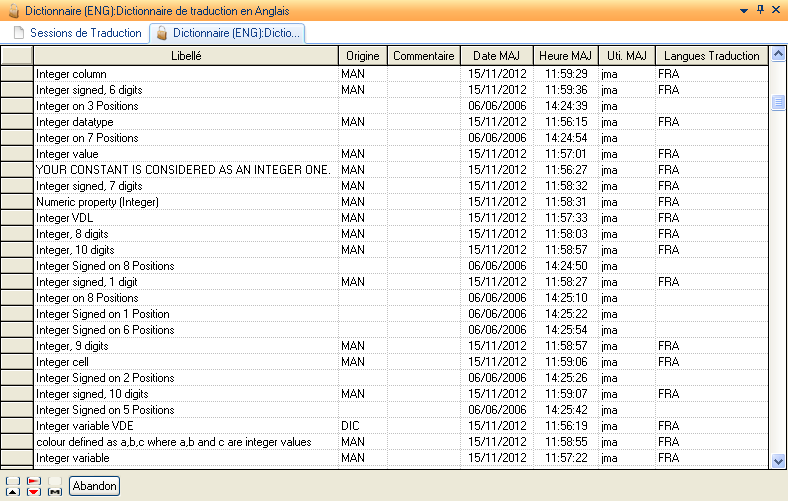Click the lock icon on the Dictionnaire tab
Image resolution: width=788 pixels, height=501 pixels.
[161, 33]
